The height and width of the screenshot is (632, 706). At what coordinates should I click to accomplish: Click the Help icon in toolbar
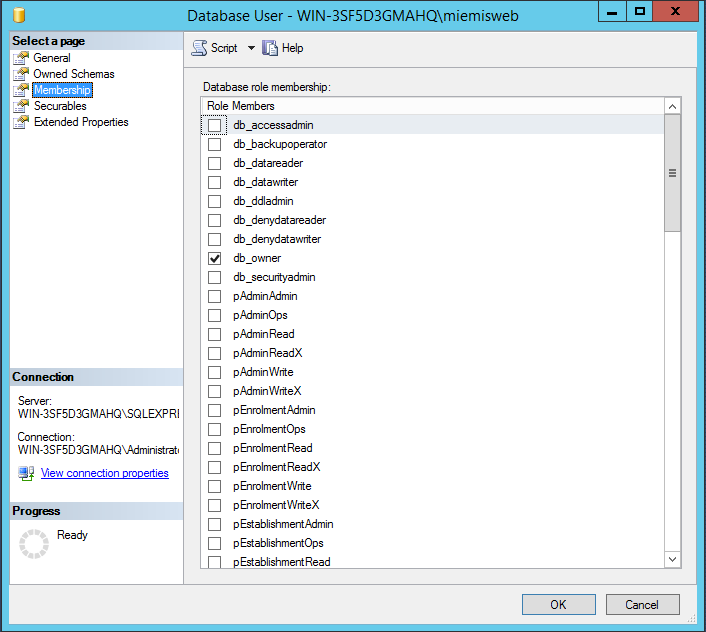(x=269, y=48)
